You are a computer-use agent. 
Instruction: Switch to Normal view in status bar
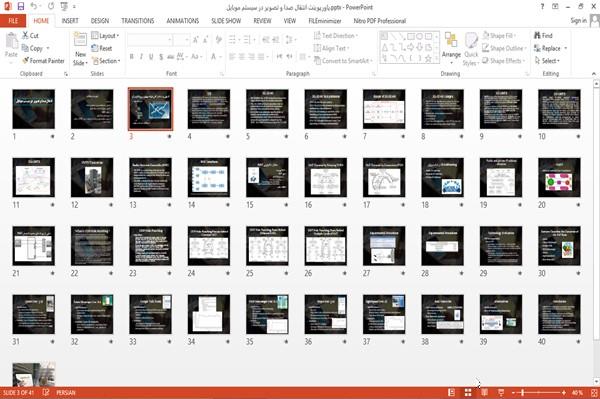click(x=452, y=392)
